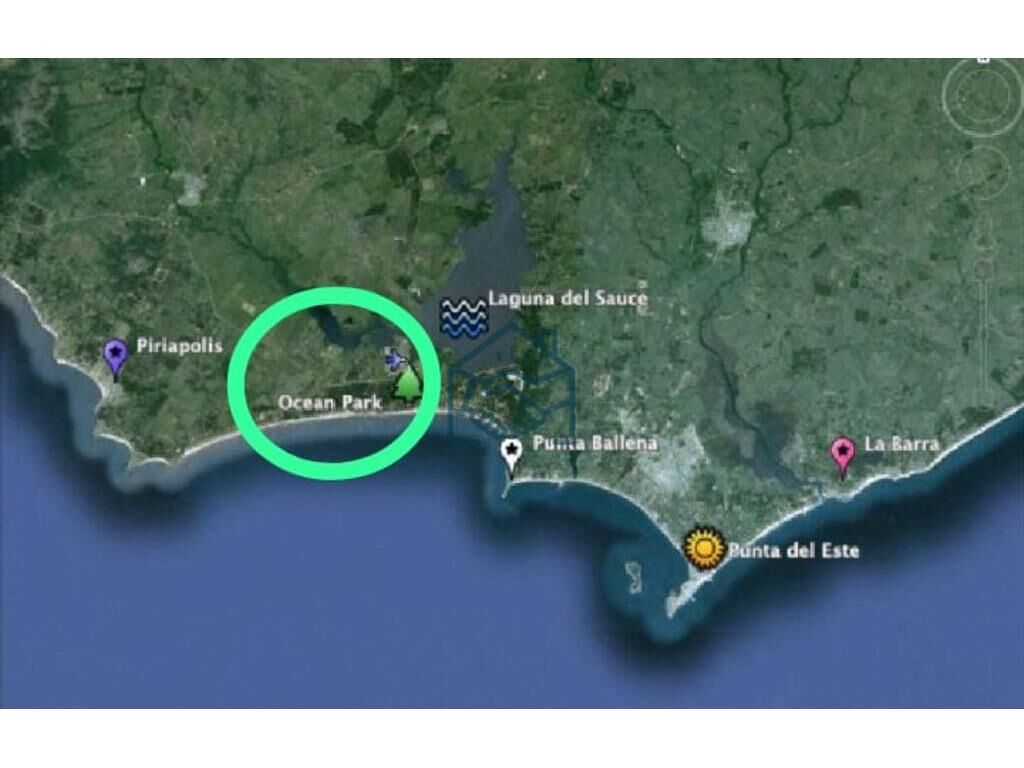Select the white Punta Ballena pin
Screen dimensions: 1024x768
pyautogui.click(x=511, y=455)
